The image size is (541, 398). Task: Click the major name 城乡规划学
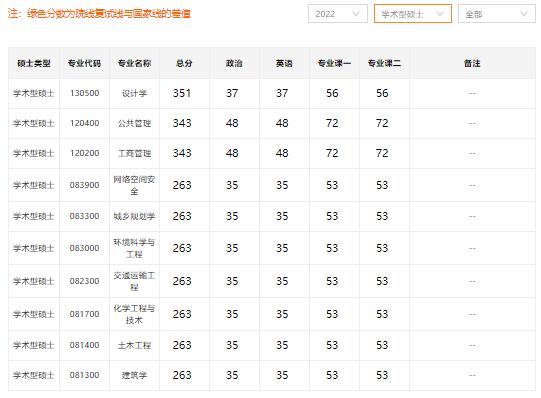135,217
